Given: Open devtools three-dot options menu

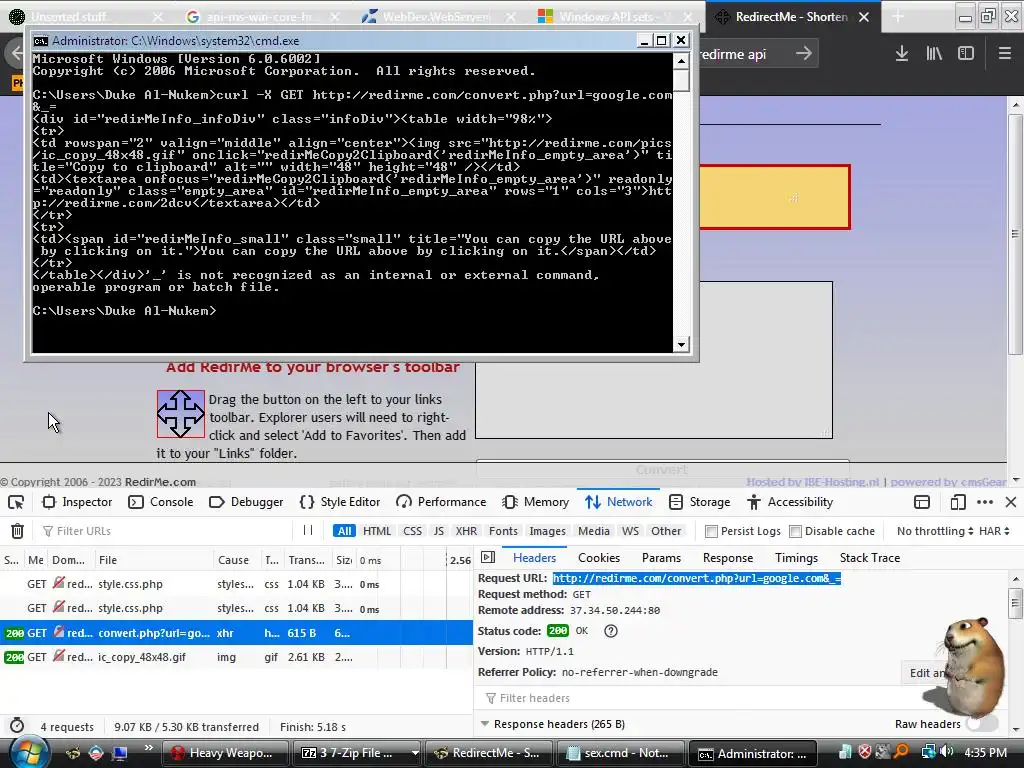Looking at the screenshot, I should point(985,502).
